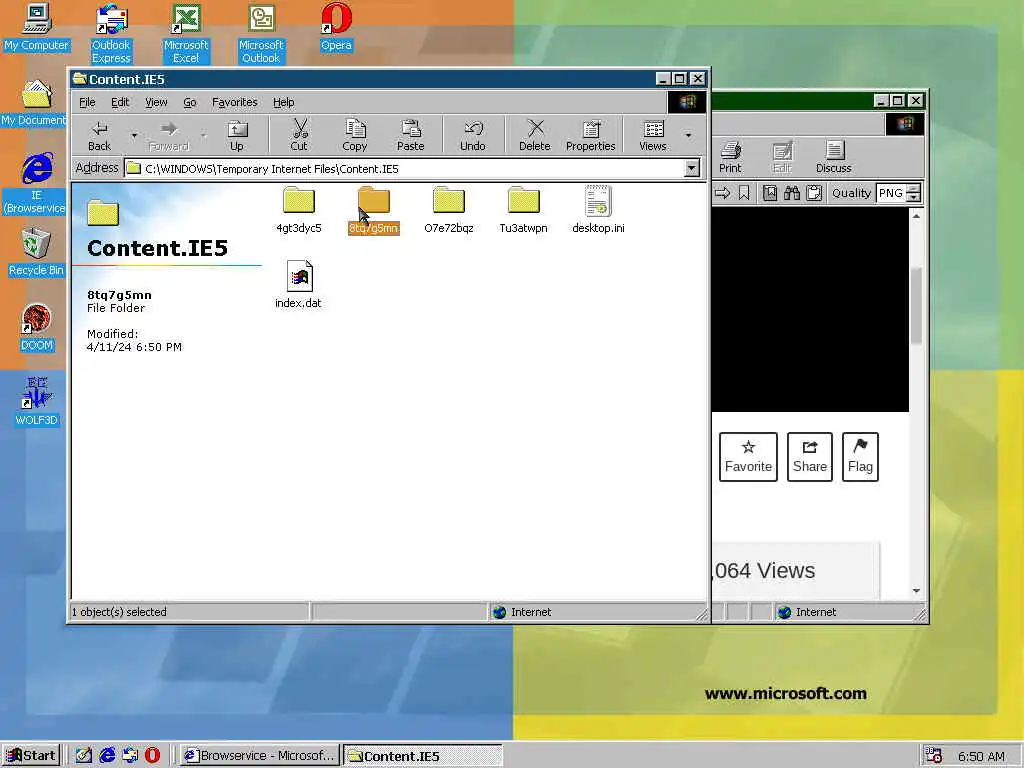Click the bookmark ribbon icon in Browservice
The width and height of the screenshot is (1024, 768).
[744, 193]
